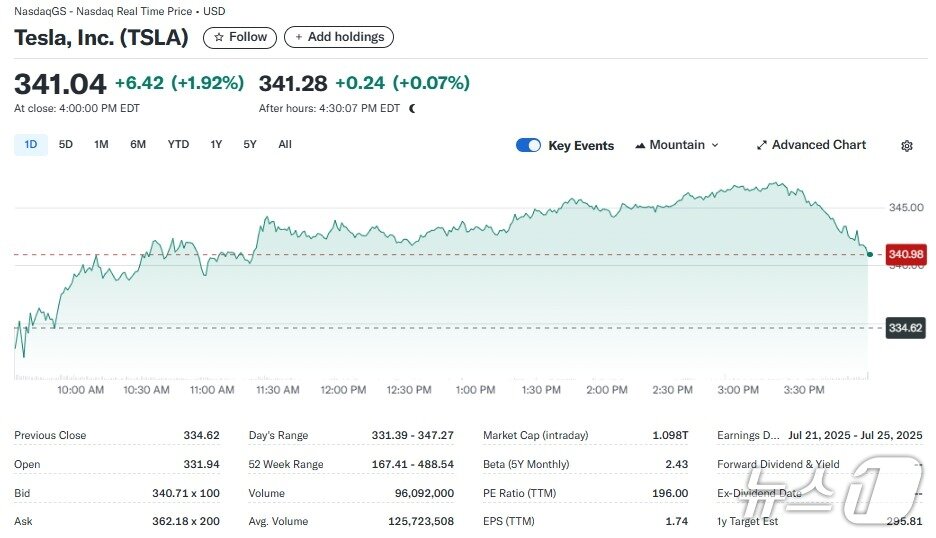Viewport: 936px width, 538px height.
Task: Click the Beta (5Y Monthly) label
Action: pos(526,464)
